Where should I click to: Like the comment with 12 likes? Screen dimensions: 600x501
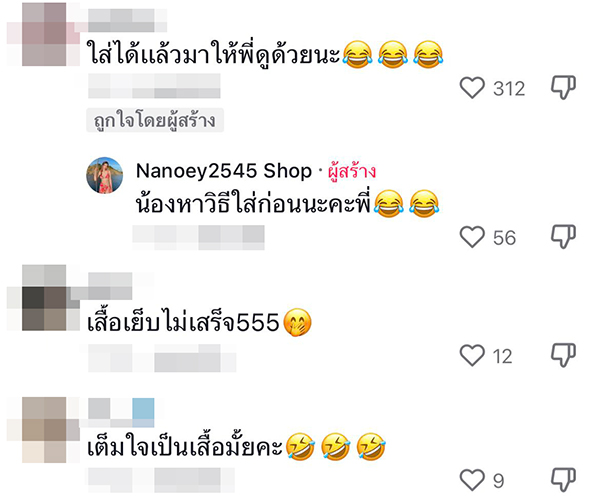(472, 356)
